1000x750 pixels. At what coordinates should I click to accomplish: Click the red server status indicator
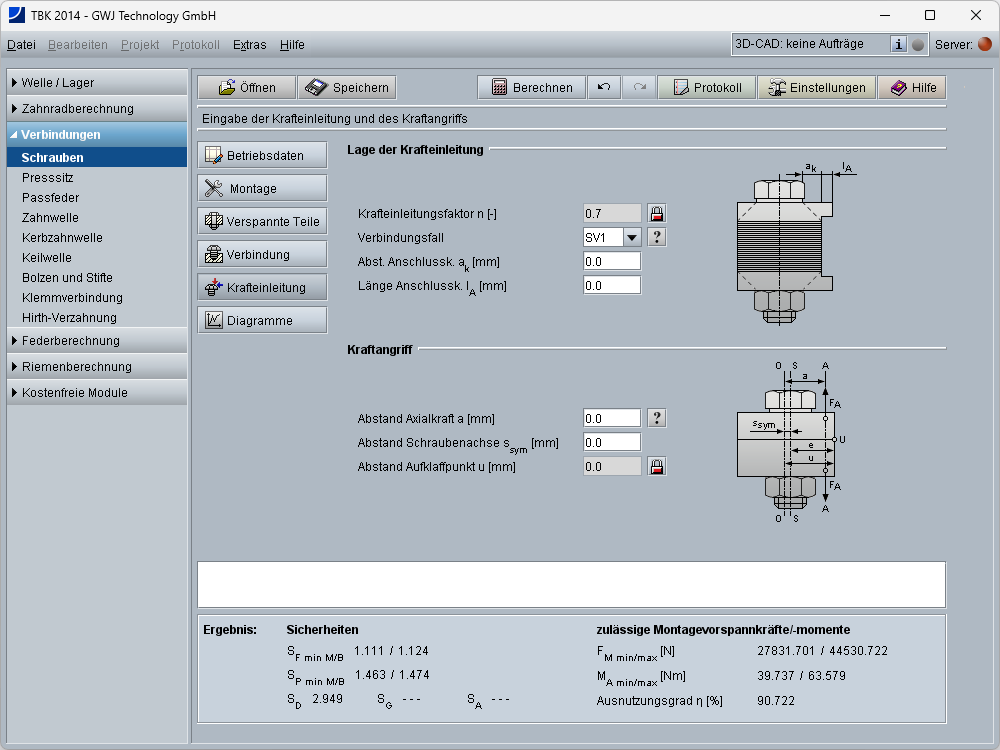tap(984, 44)
